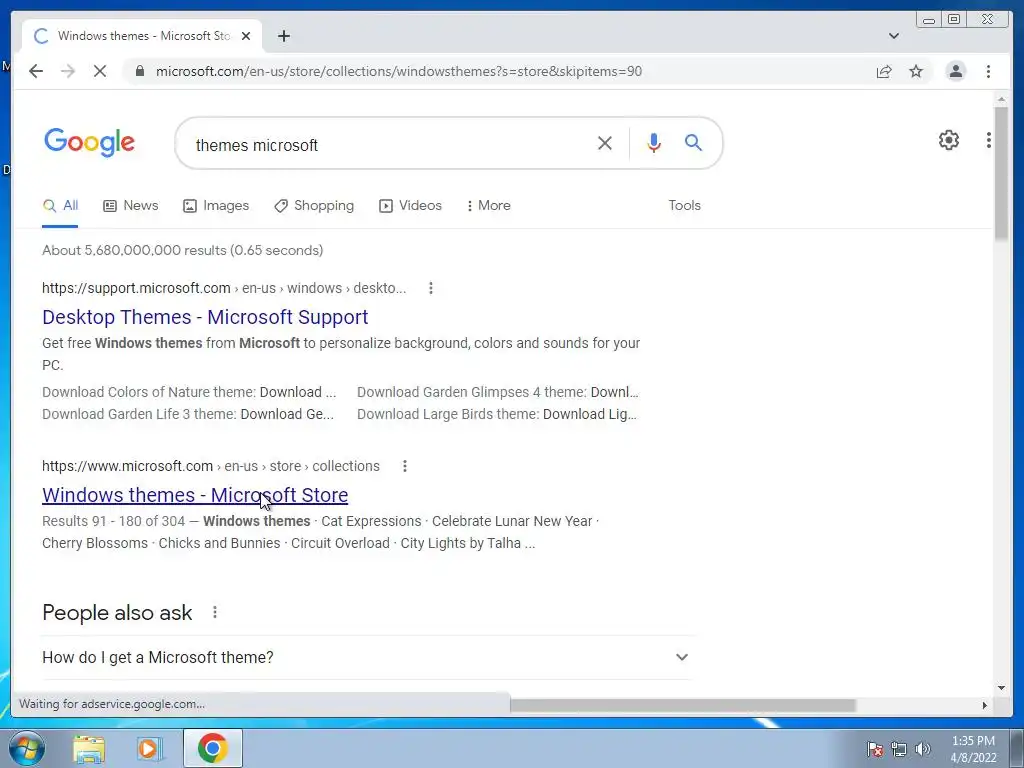Screen dimensions: 1024x768
Task: Open Action Center flag in tray
Action: (874, 749)
